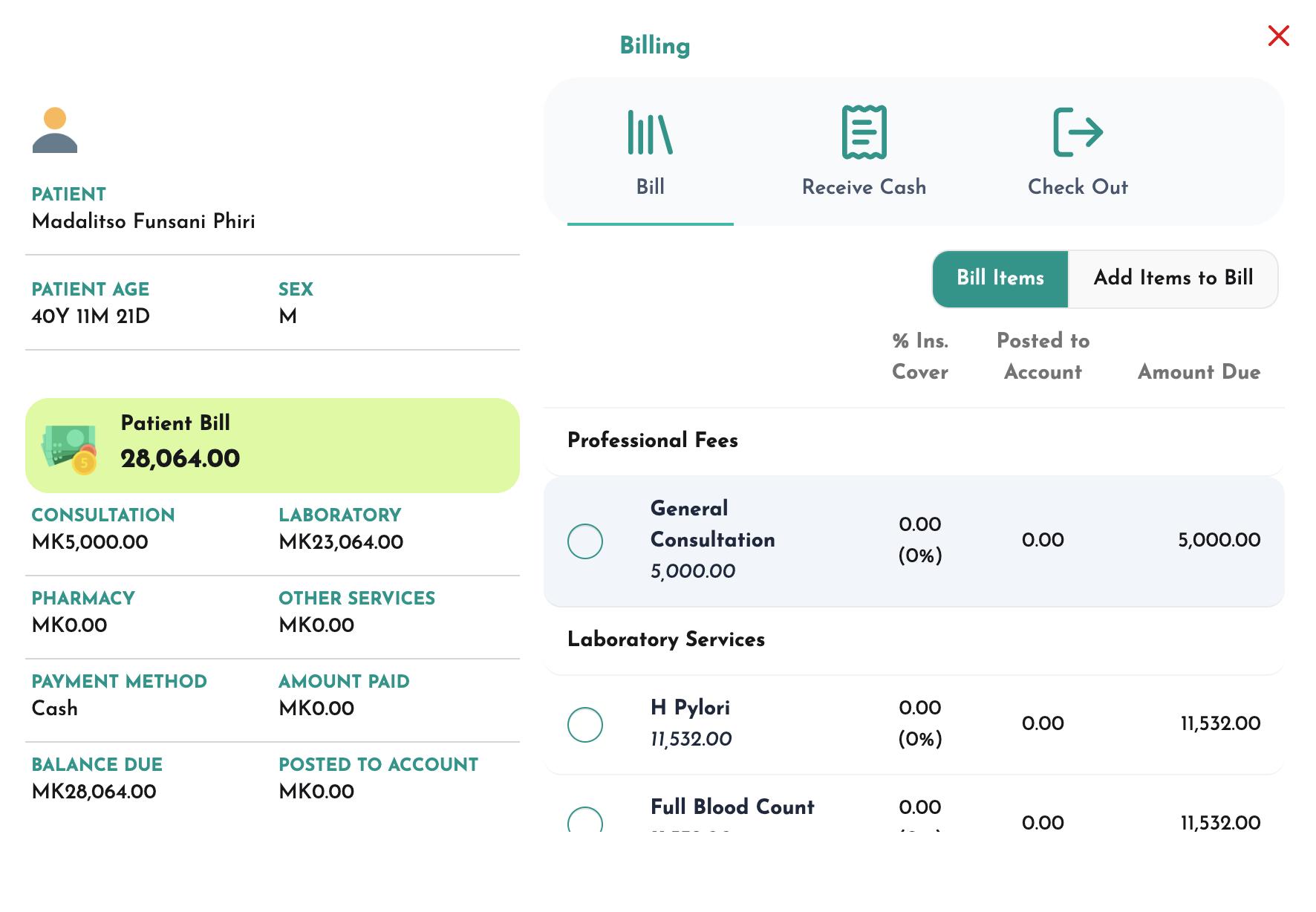The width and height of the screenshot is (1316, 912).
Task: Click the Bill books icon
Action: 650,132
